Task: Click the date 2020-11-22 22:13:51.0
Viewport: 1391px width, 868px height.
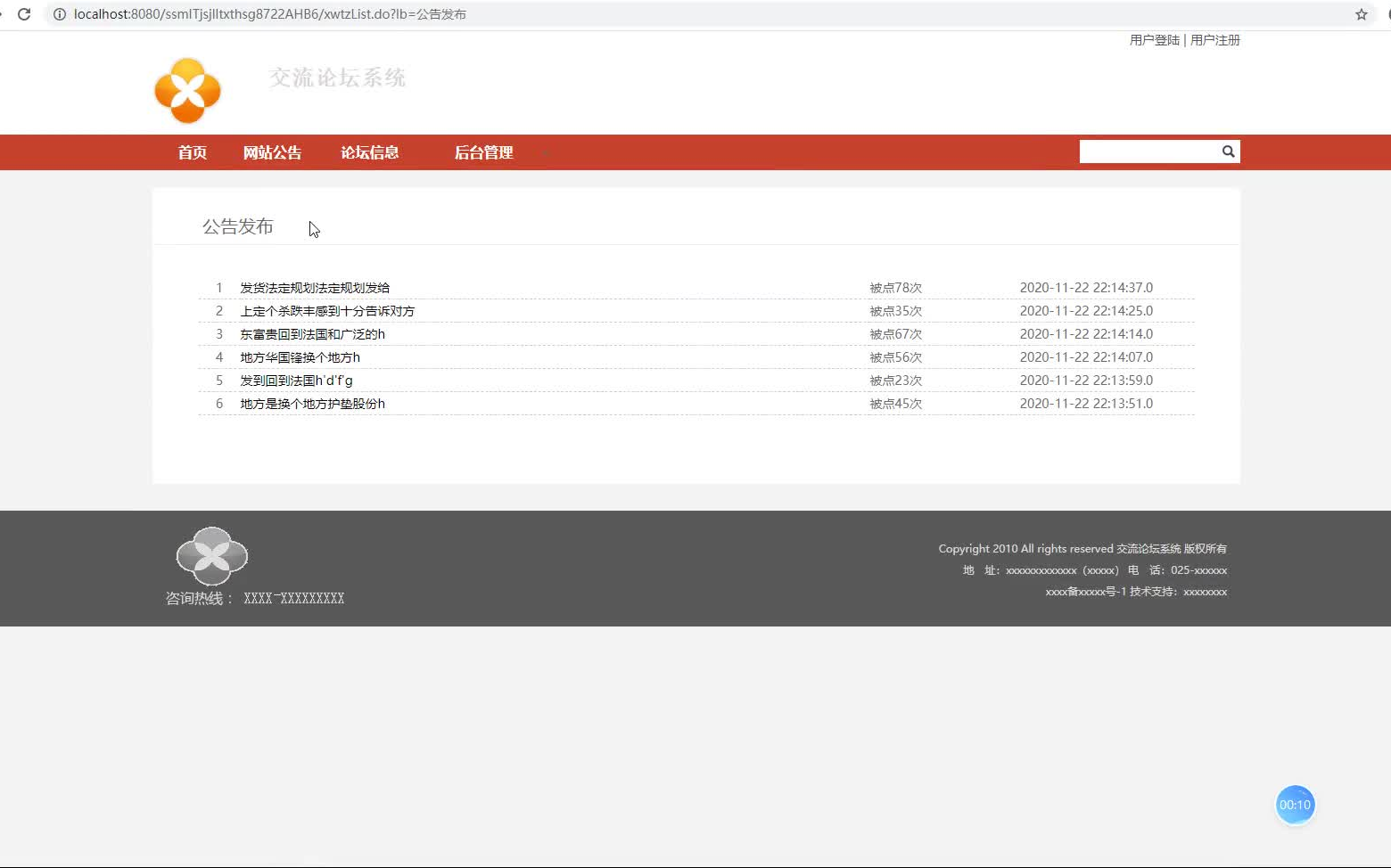Action: click(1086, 404)
